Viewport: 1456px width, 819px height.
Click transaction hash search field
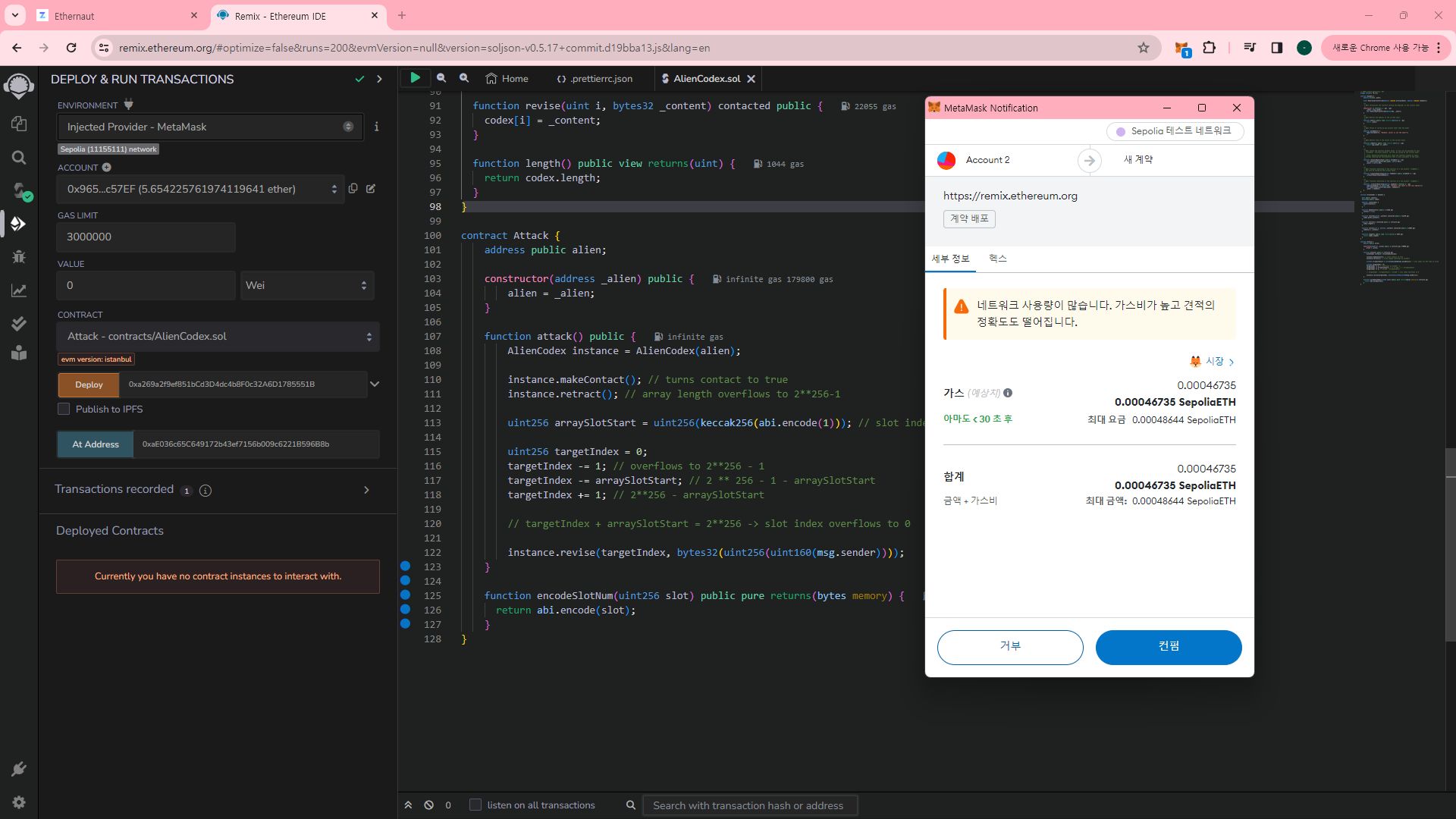pyautogui.click(x=749, y=805)
